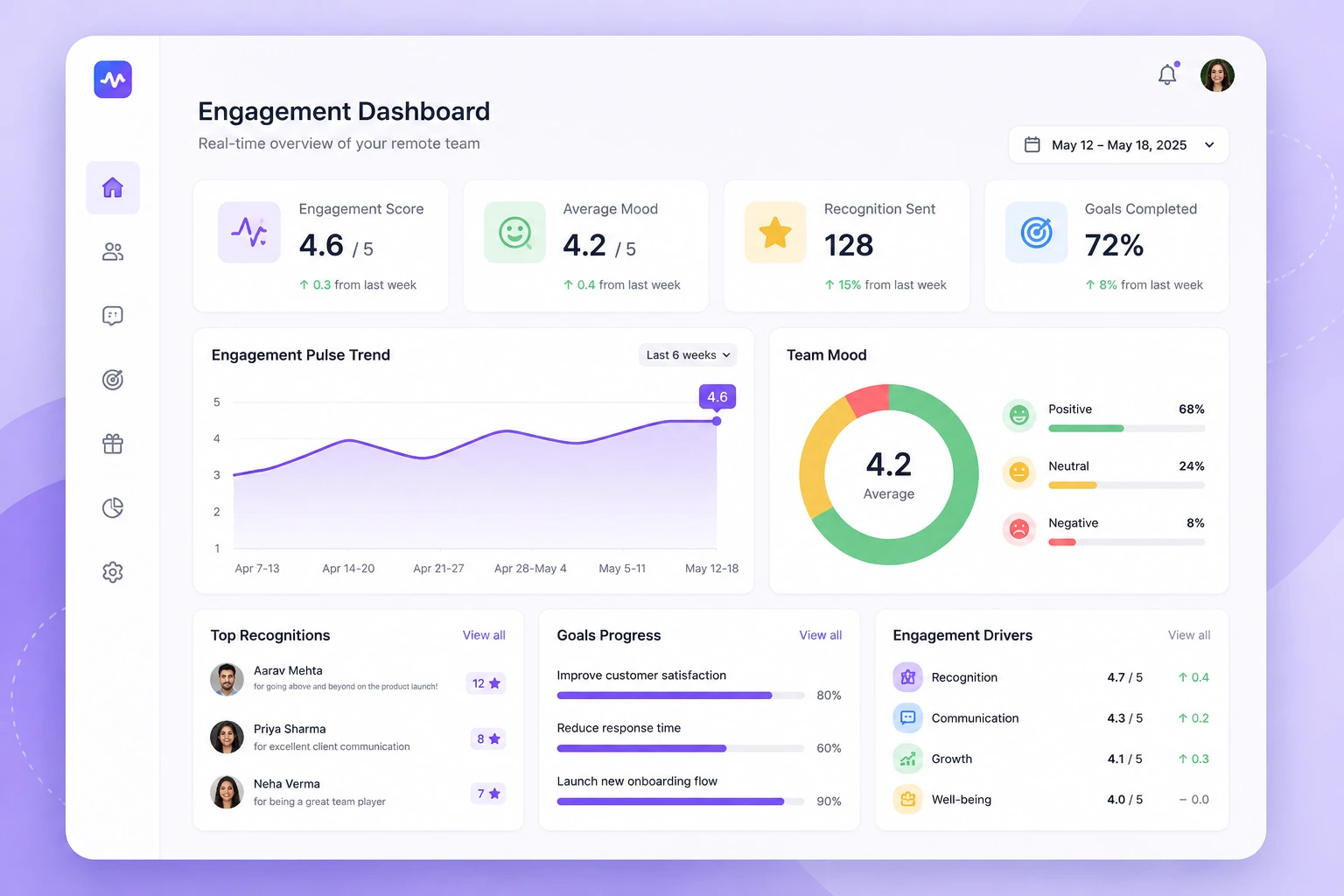Click the Apr 7-13 axis label
Viewport: 1344px width, 896px height.
257,569
